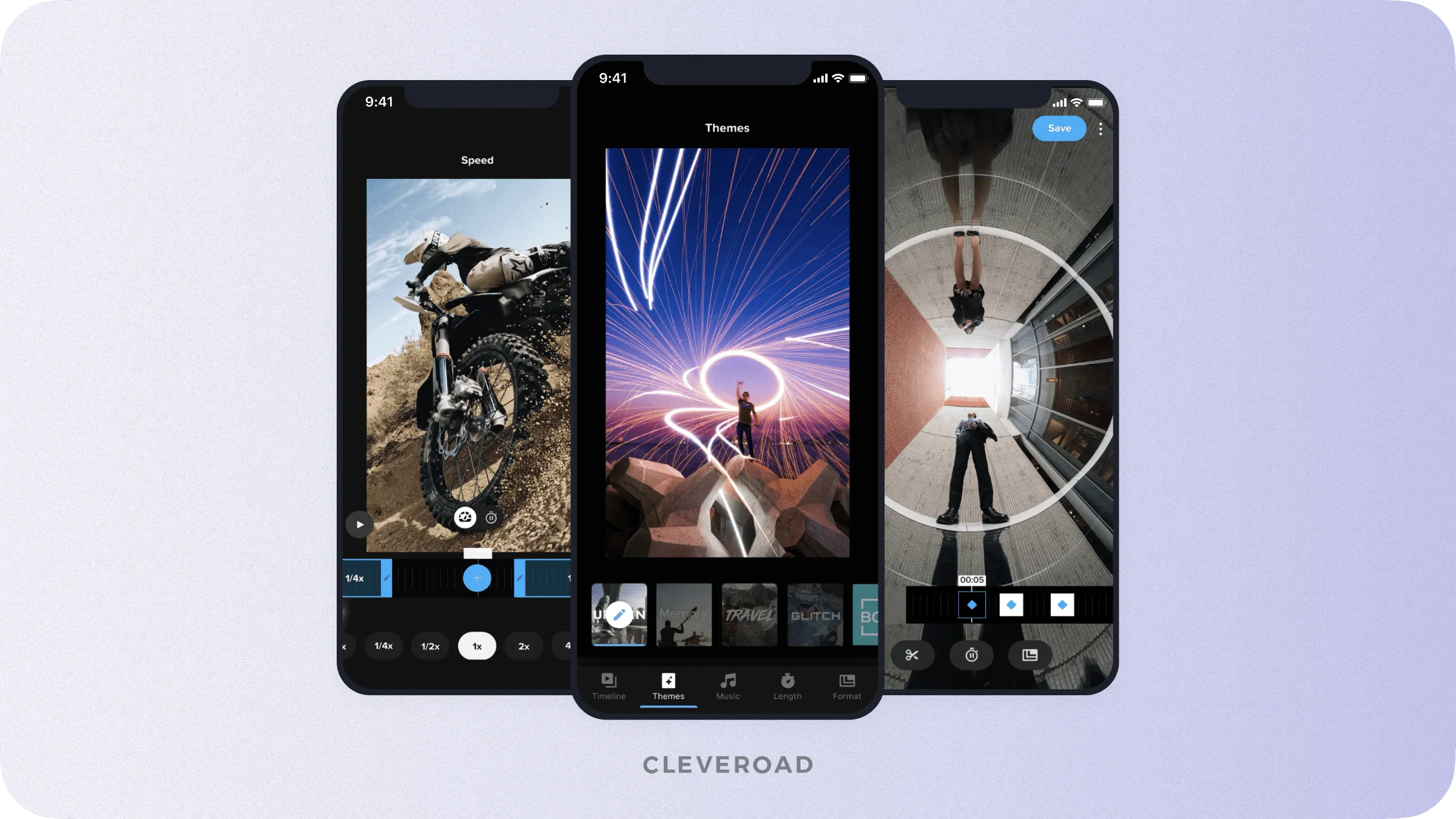This screenshot has width=1456, height=819.
Task: Click the more options ellipsis icon
Action: click(x=1100, y=128)
